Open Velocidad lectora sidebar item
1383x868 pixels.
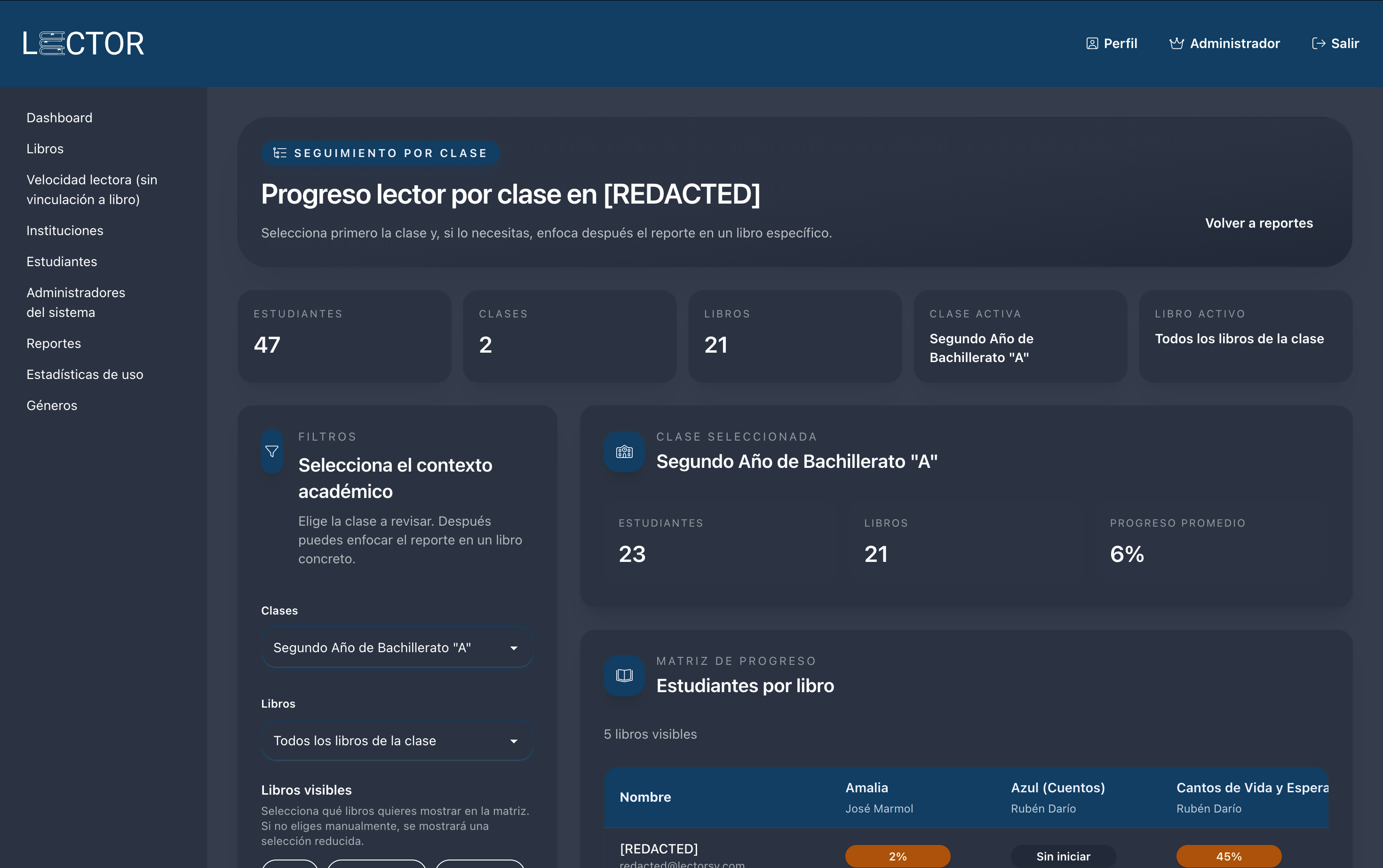pyautogui.click(x=92, y=189)
